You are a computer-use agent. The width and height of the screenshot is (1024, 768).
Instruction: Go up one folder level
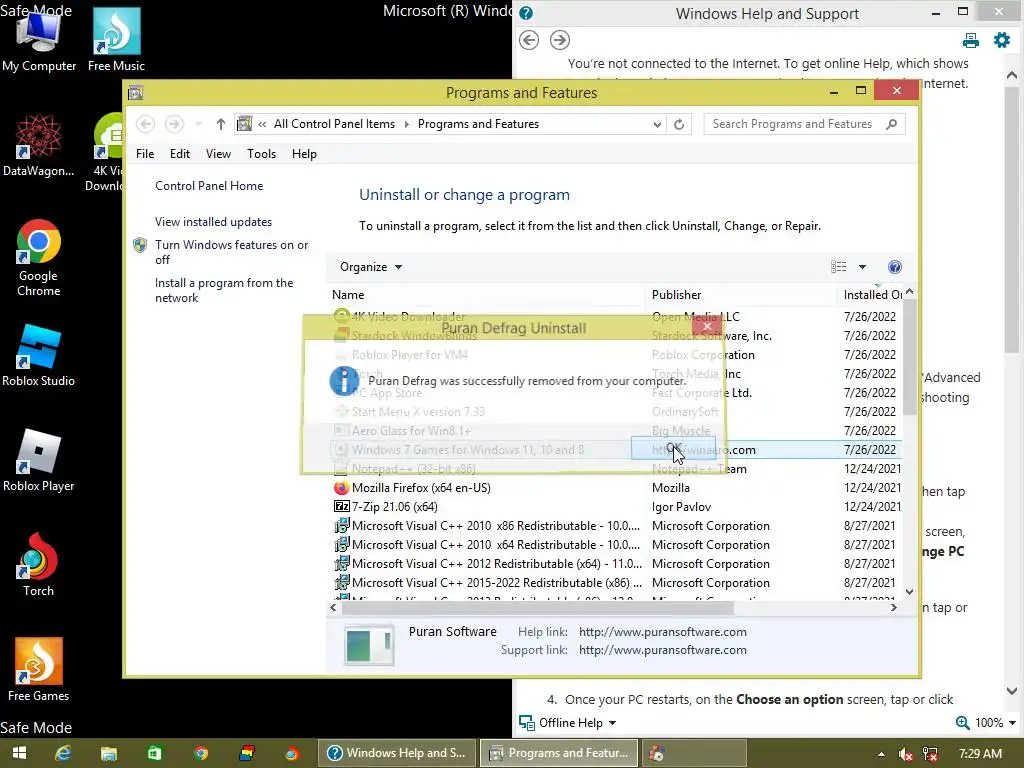[x=221, y=124]
